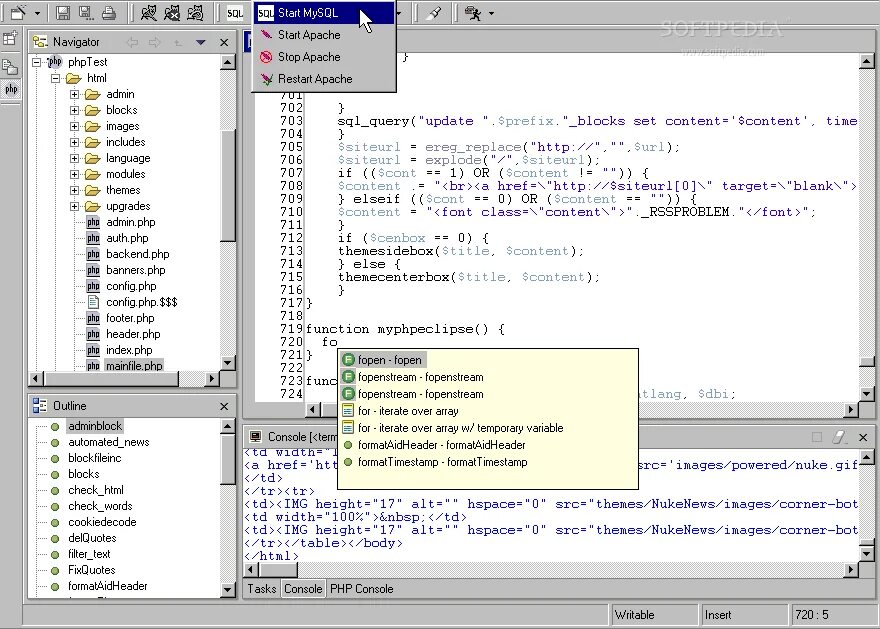Click the Outline scrollbar down arrow
This screenshot has width=880, height=629.
227,590
